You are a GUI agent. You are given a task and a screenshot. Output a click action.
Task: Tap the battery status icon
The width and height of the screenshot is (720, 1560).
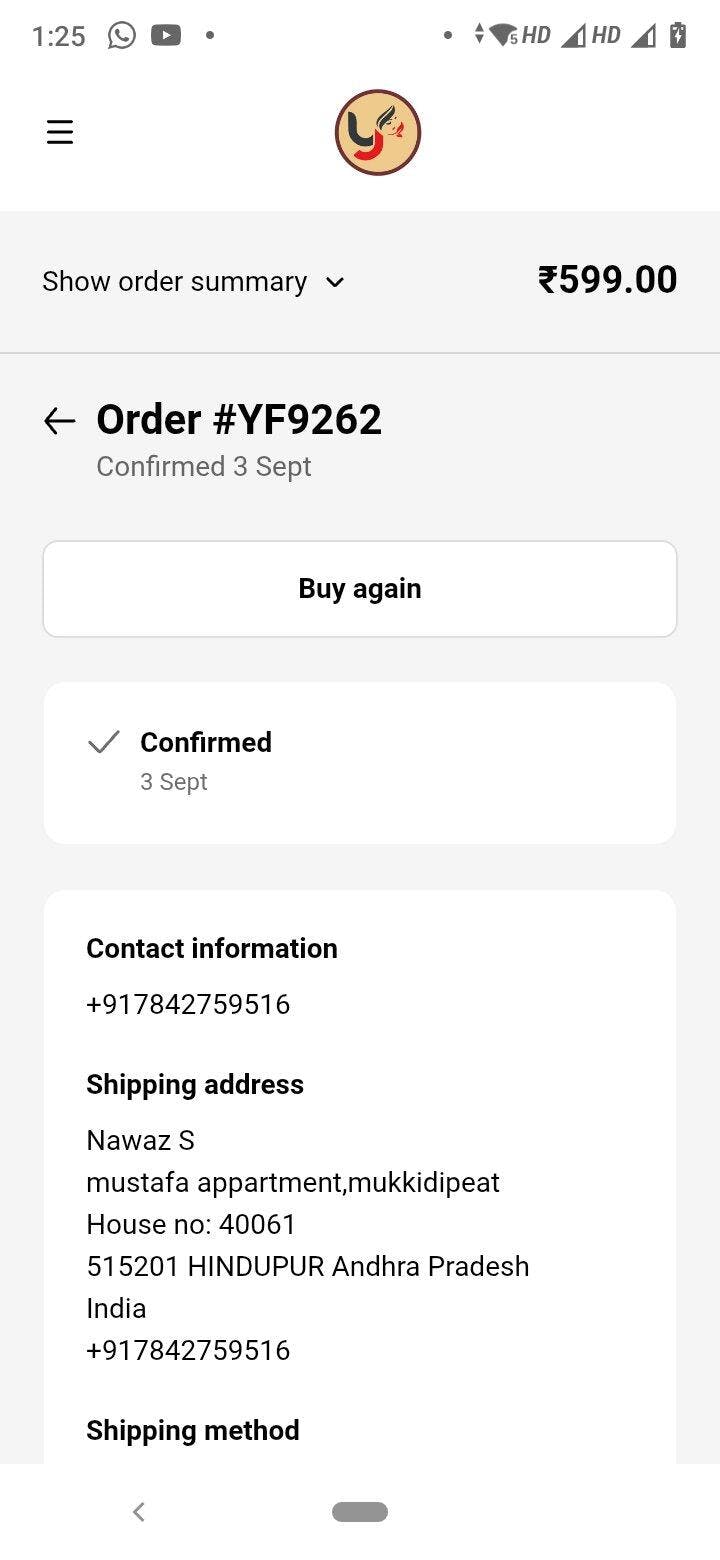678,36
